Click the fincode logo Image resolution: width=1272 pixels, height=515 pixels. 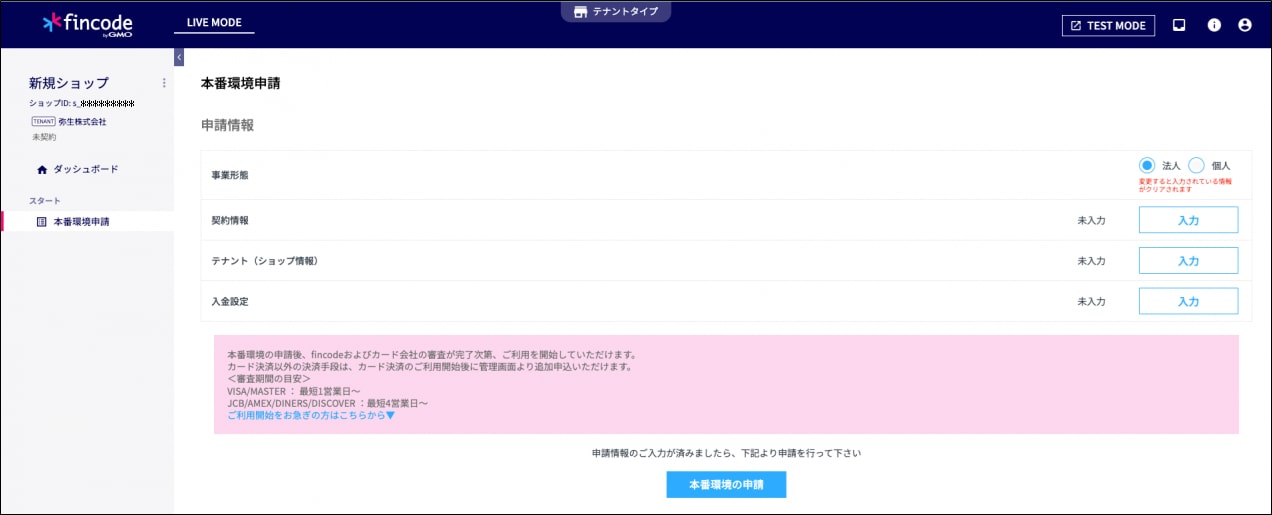(87, 24)
